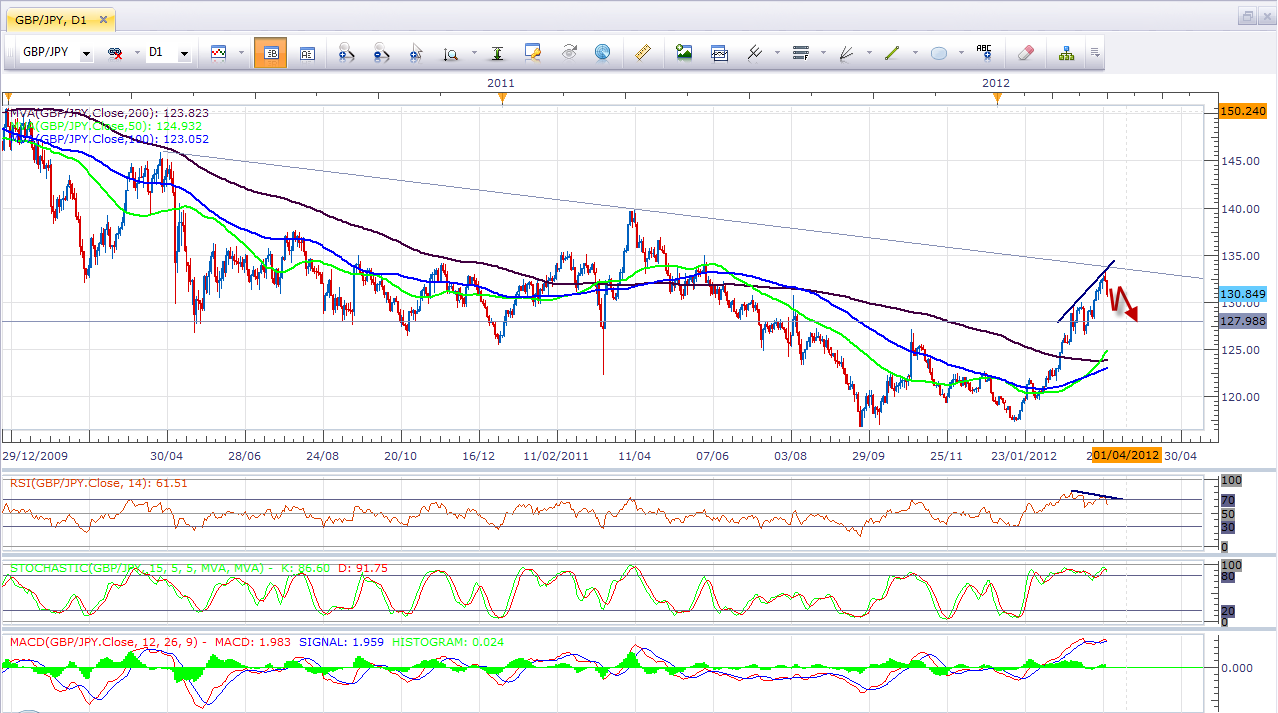Click the zoom out icon
The width and height of the screenshot is (1278, 713).
tap(381, 53)
